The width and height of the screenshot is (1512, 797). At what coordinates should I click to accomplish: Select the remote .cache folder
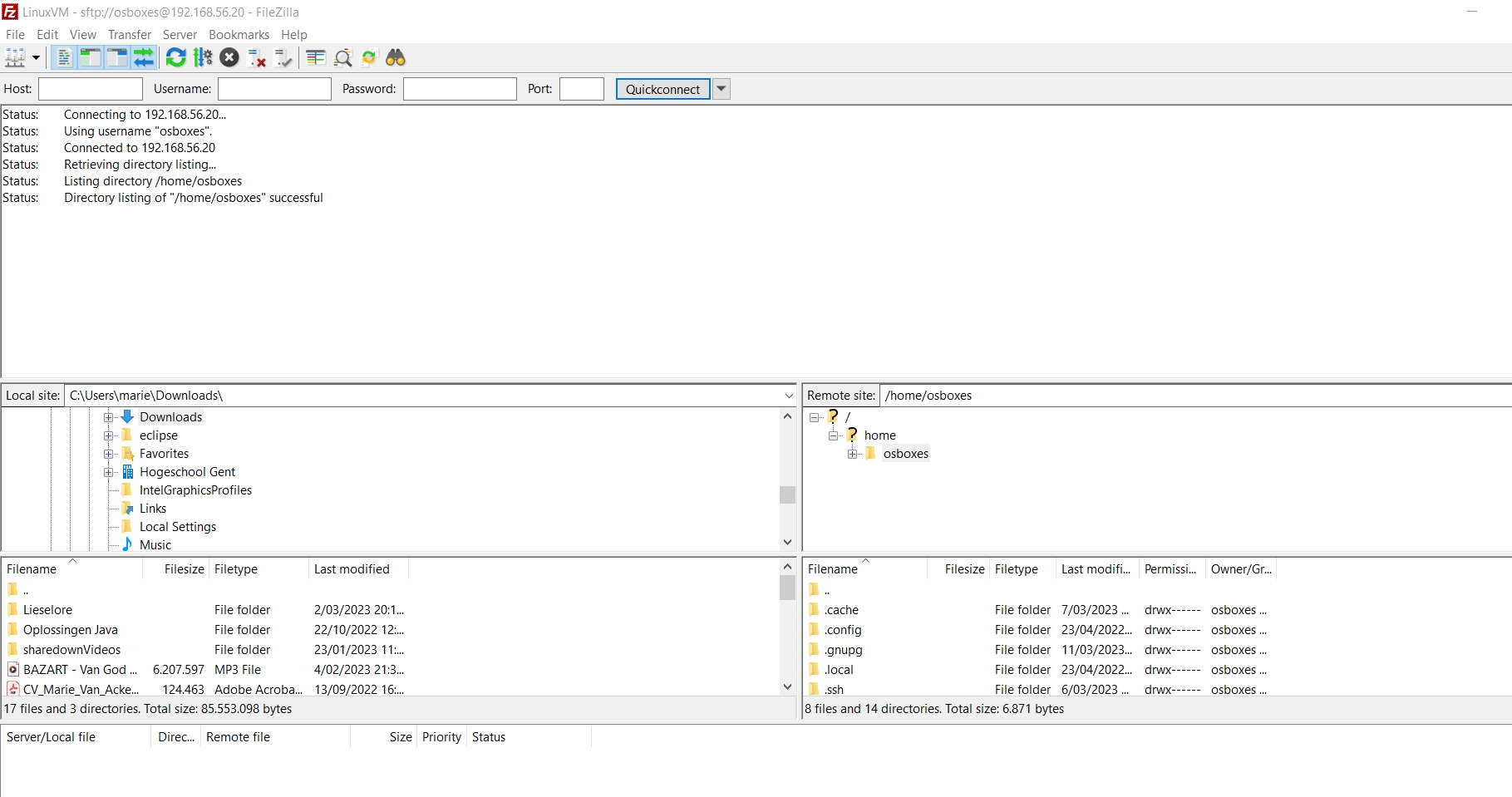(x=841, y=610)
